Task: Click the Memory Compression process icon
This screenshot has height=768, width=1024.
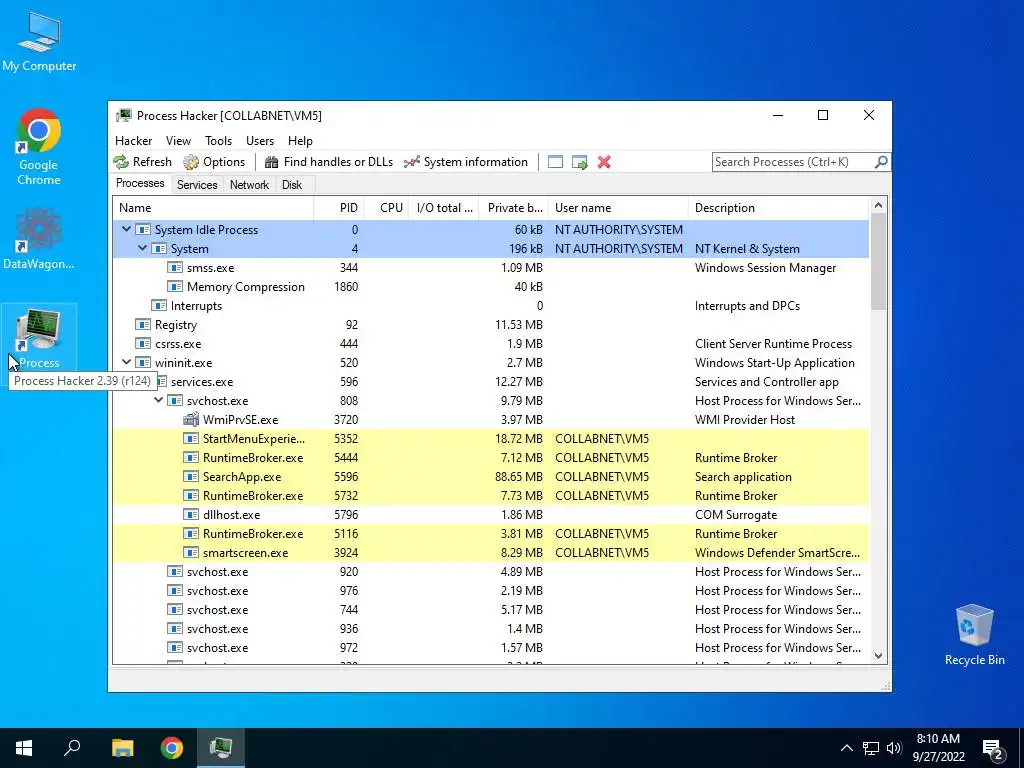Action: click(x=174, y=287)
